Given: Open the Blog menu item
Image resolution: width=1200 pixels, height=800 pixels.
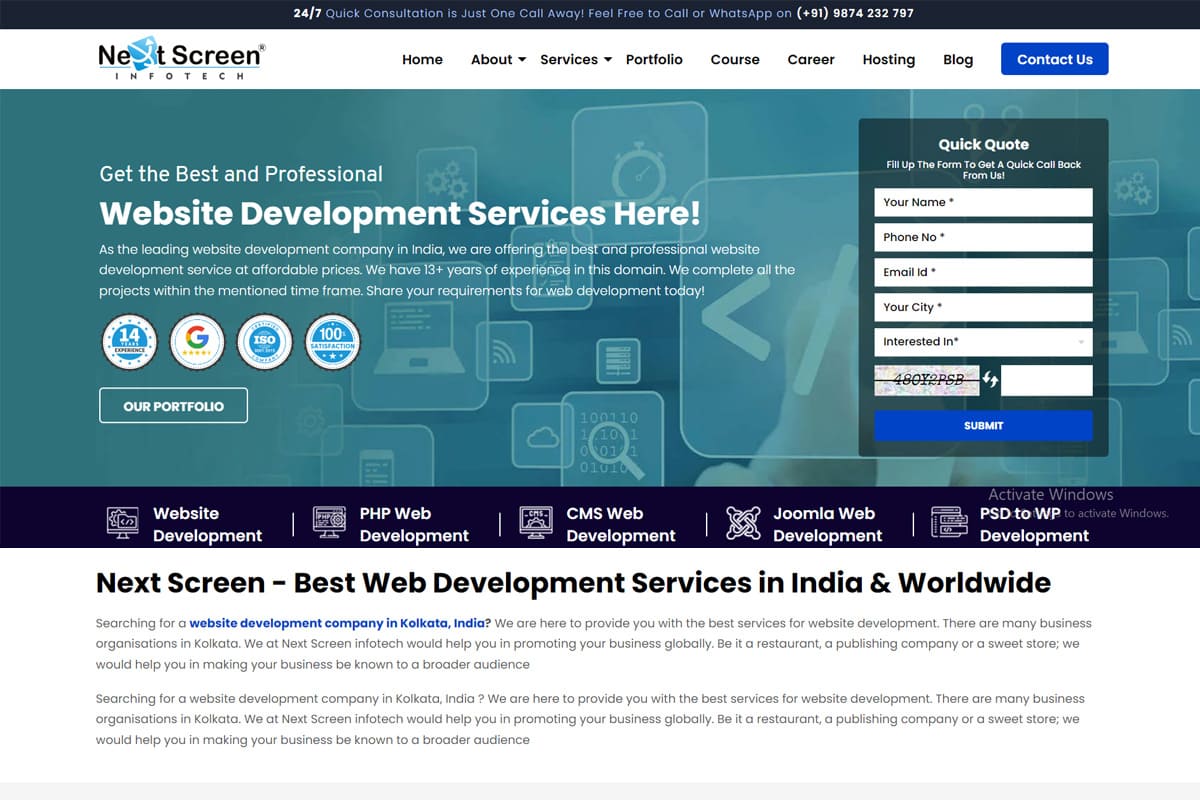Looking at the screenshot, I should tap(958, 59).
